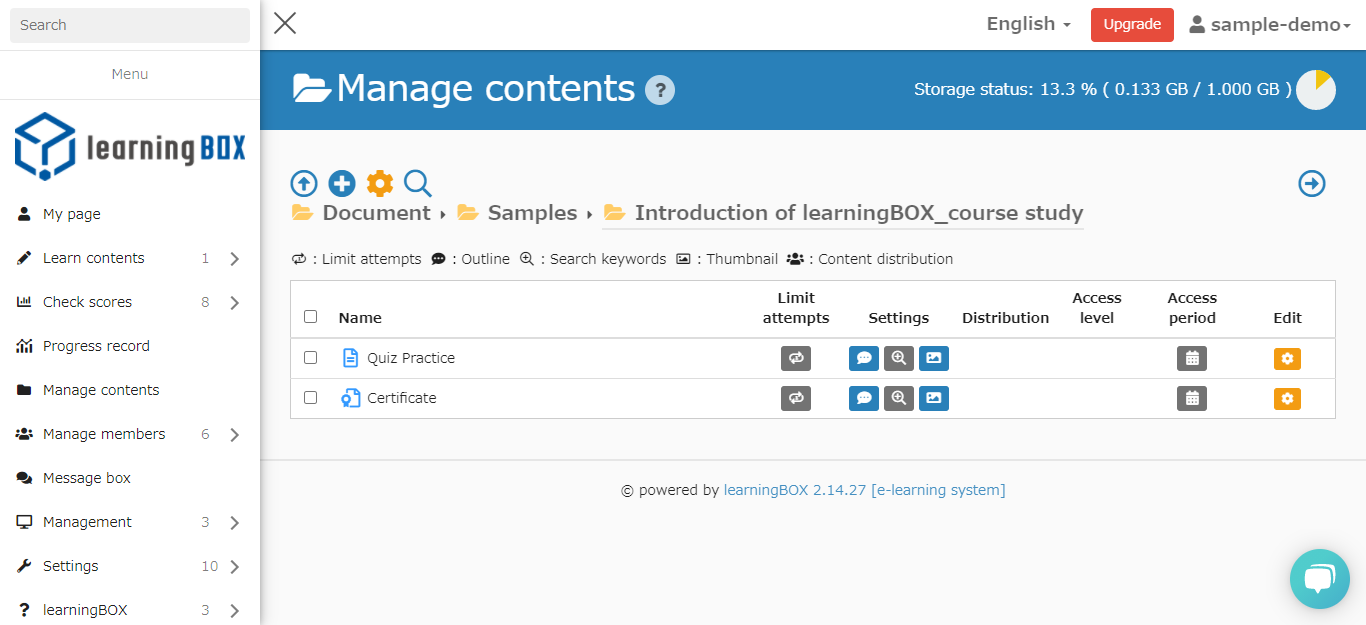Open the English language dropdown
The width and height of the screenshot is (1366, 625).
click(x=1028, y=24)
